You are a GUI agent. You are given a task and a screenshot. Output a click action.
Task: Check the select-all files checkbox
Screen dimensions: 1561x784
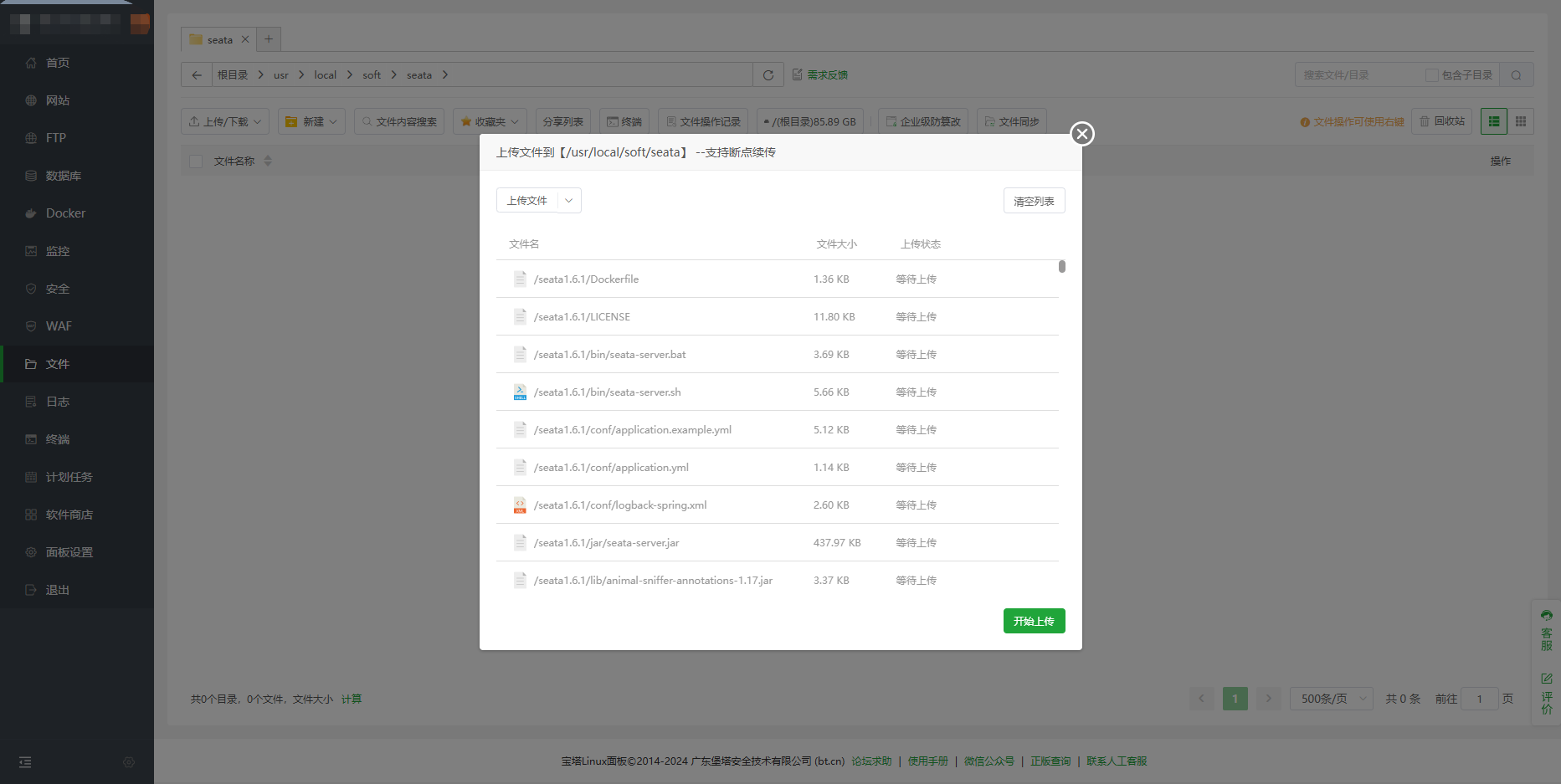point(196,161)
